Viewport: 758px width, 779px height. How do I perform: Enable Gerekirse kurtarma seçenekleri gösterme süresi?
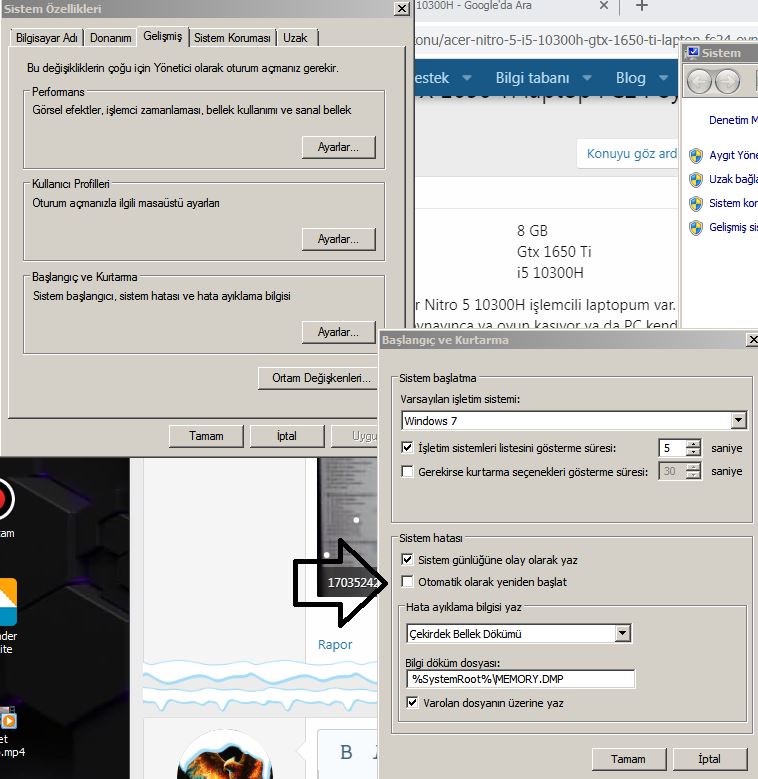[407, 471]
